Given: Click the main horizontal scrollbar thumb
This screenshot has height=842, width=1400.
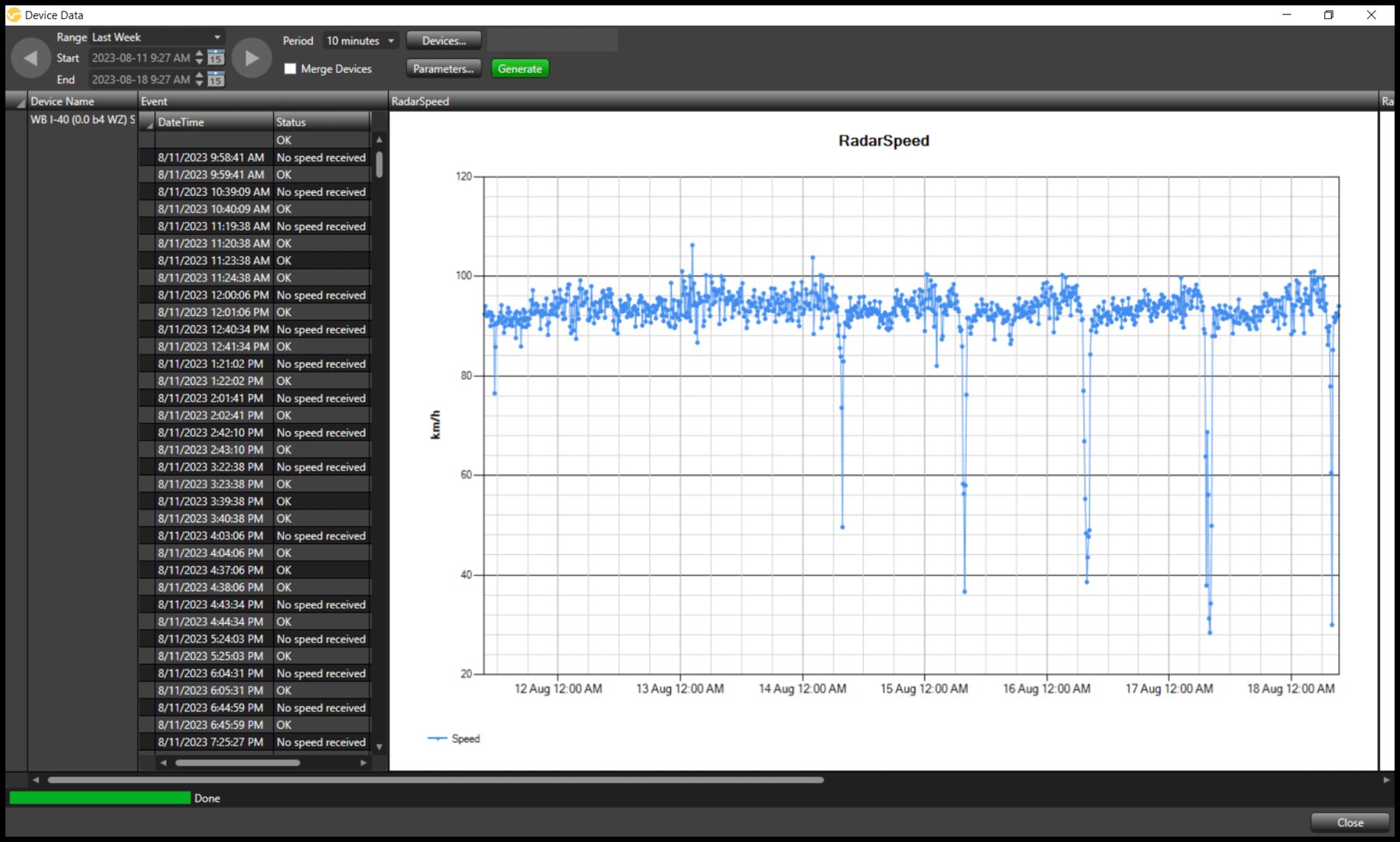Looking at the screenshot, I should tap(435, 780).
